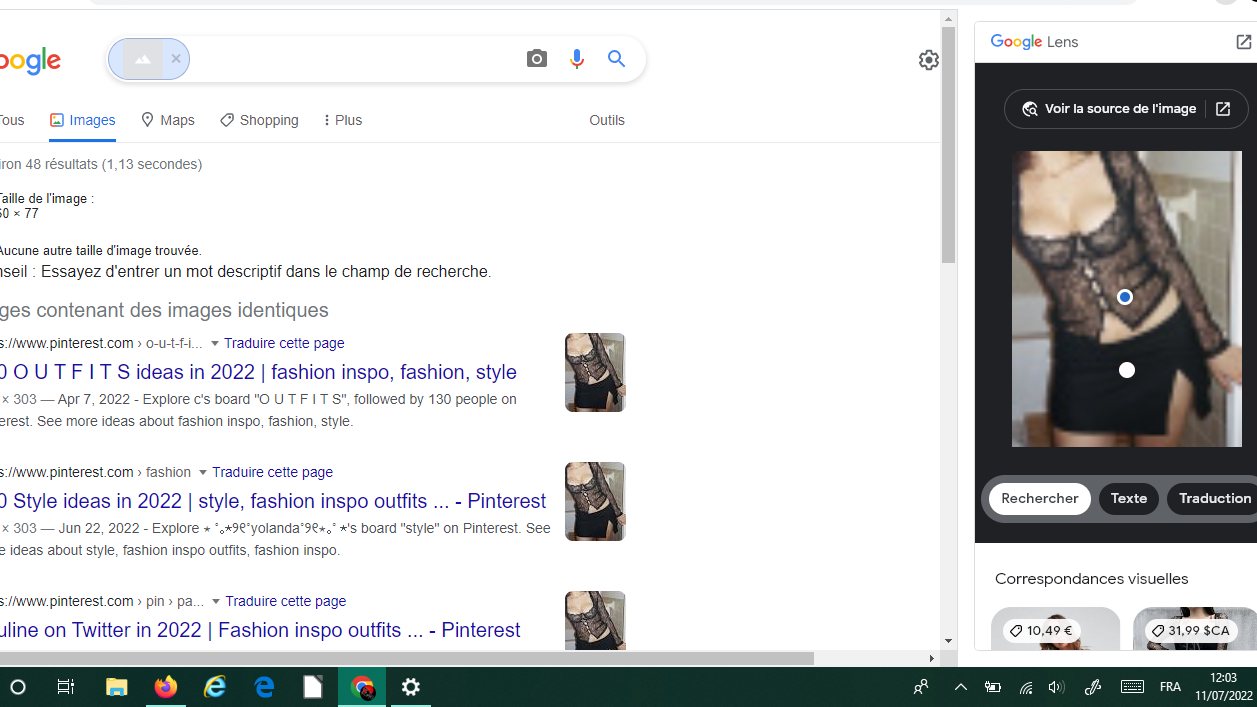Open the Outils tools menu

tap(607, 120)
